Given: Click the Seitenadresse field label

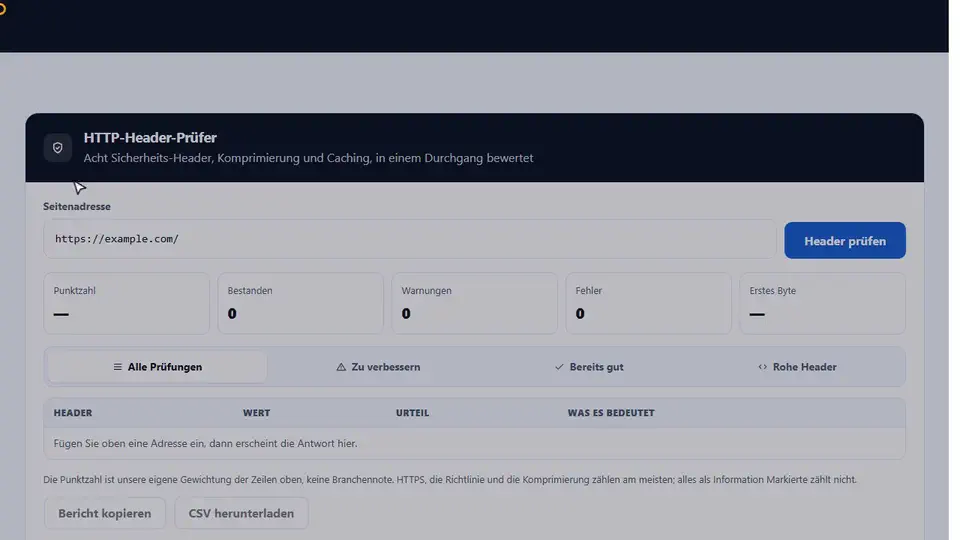Looking at the screenshot, I should pos(77,206).
